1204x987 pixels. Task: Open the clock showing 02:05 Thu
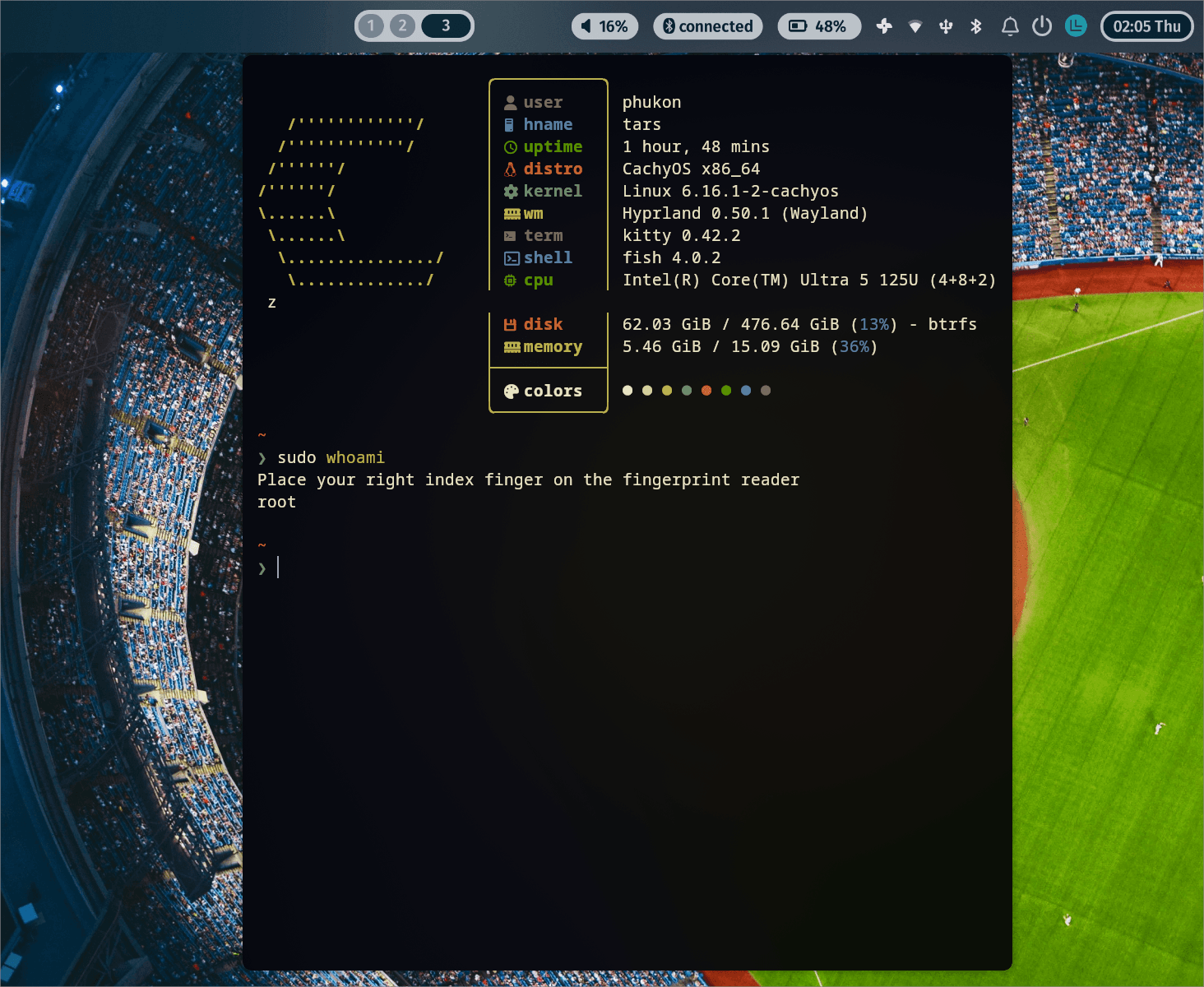(1146, 25)
